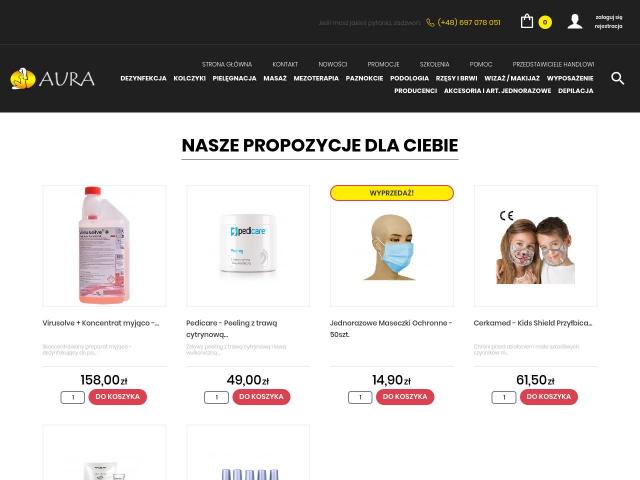Open the Pedicare jar product image

tap(248, 246)
